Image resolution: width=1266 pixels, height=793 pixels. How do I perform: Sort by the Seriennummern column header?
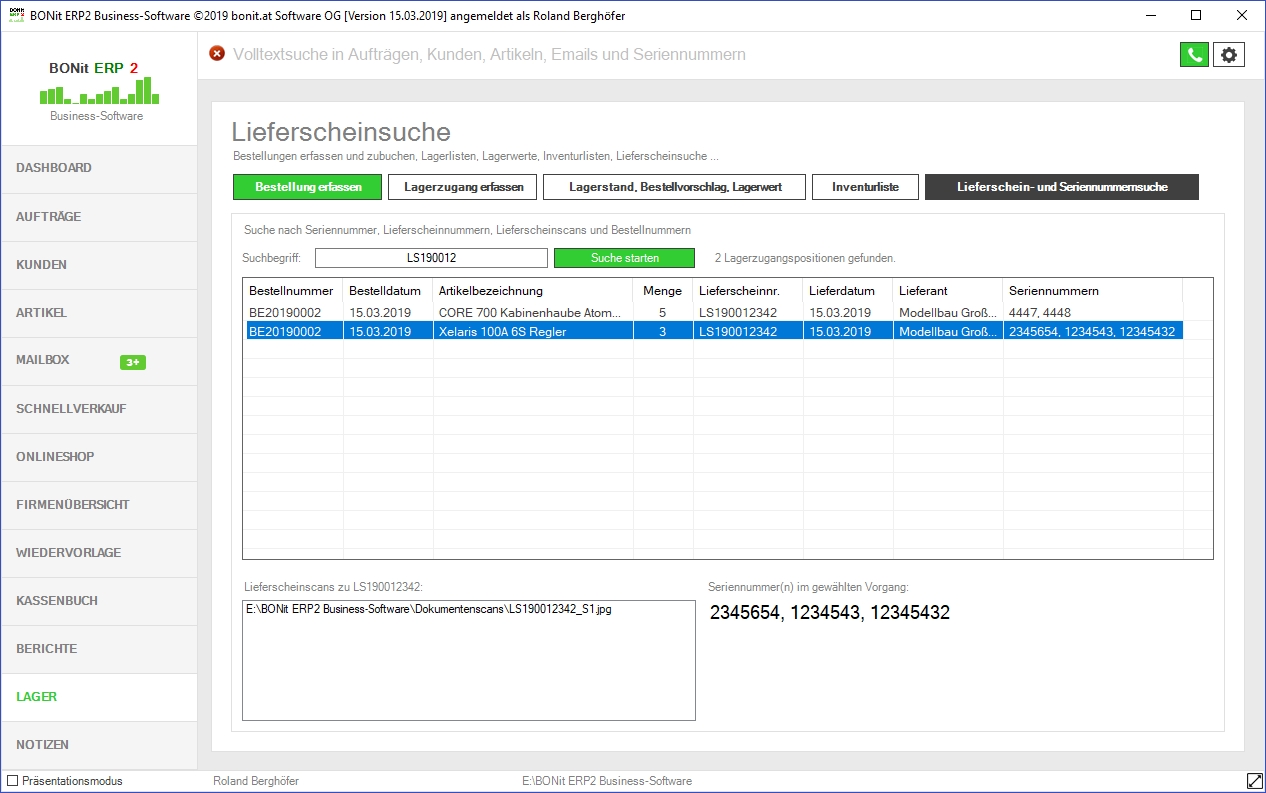point(1093,291)
